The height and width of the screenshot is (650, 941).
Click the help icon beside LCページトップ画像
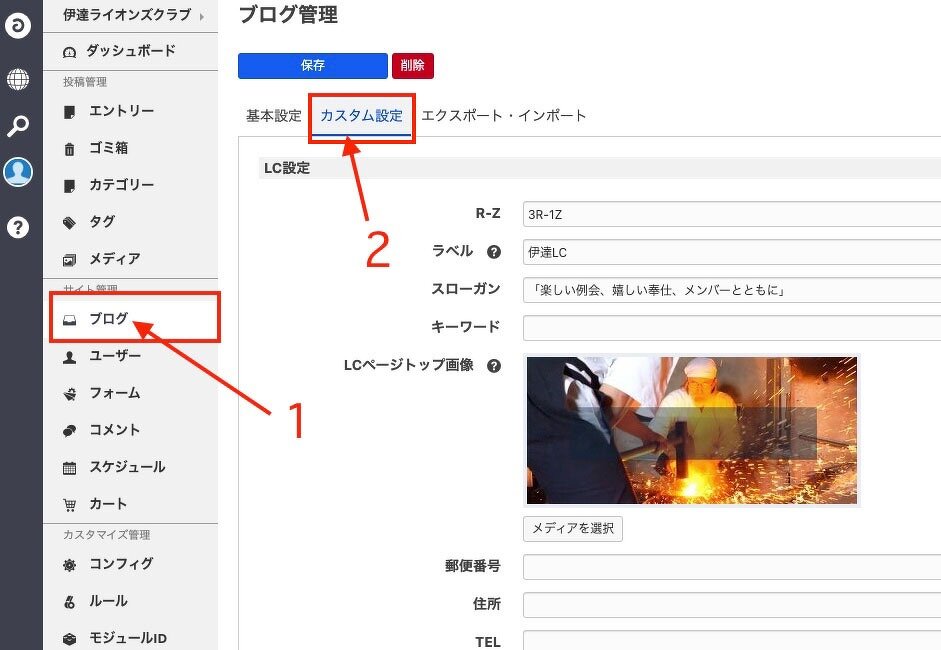click(493, 366)
